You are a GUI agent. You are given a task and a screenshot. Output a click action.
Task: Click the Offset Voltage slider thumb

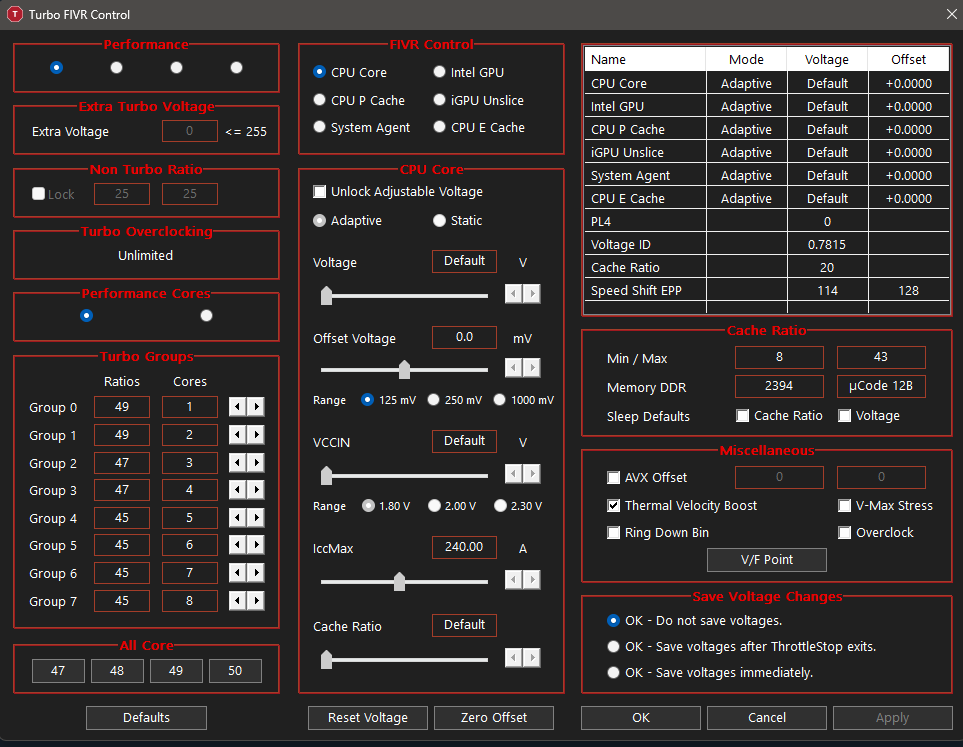[x=404, y=369]
